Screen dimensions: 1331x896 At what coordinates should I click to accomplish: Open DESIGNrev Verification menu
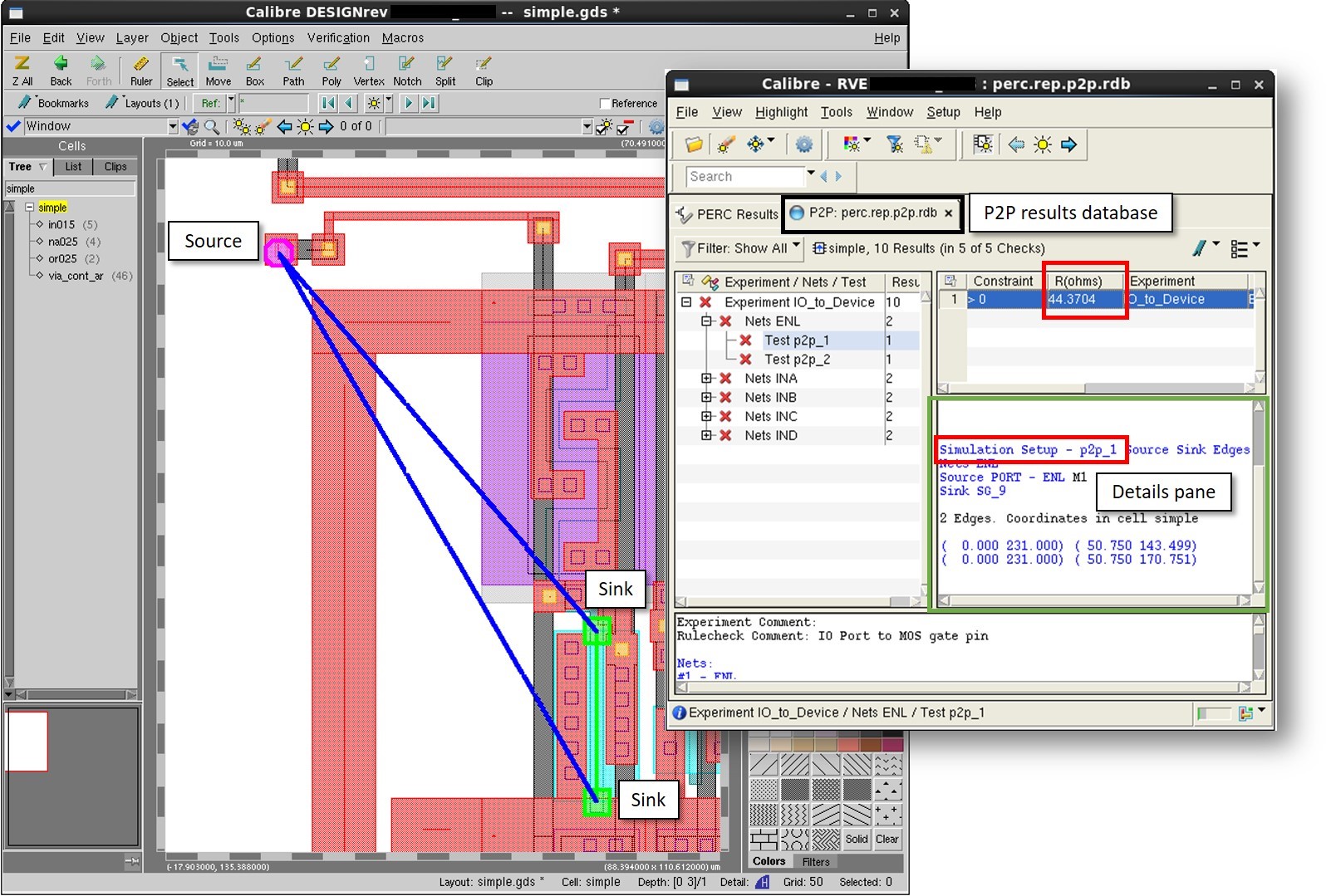click(x=338, y=38)
